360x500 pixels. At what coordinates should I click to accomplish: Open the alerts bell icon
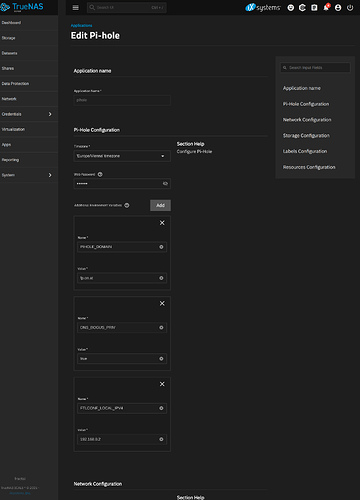(x=326, y=7)
